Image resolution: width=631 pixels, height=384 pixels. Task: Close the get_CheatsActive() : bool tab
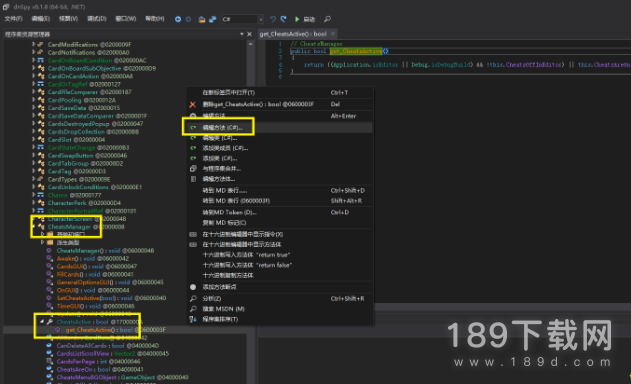coord(333,34)
